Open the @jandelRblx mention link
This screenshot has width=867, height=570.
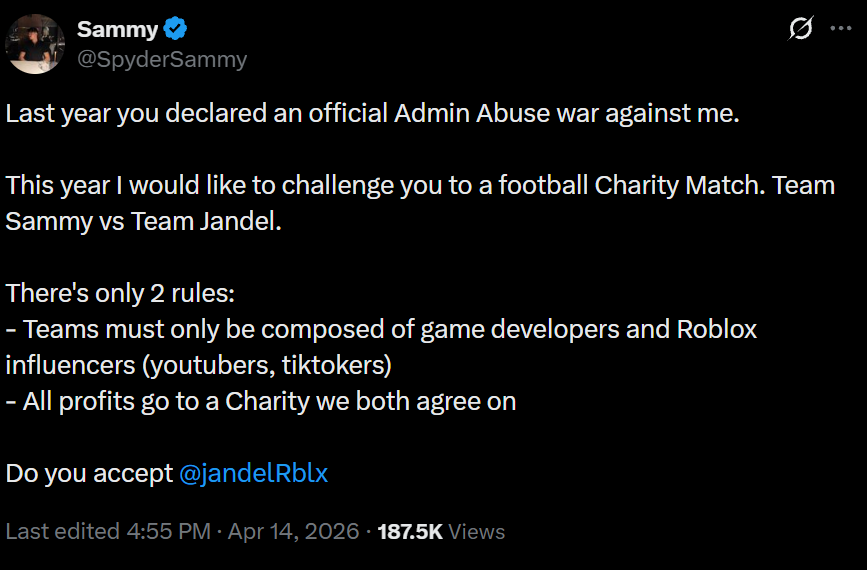click(253, 473)
